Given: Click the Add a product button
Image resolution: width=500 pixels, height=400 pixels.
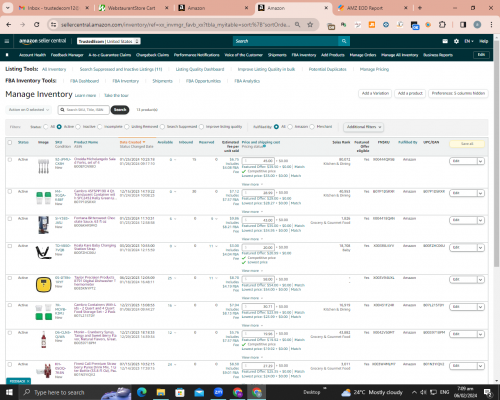Looking at the screenshot, I should [x=410, y=93].
